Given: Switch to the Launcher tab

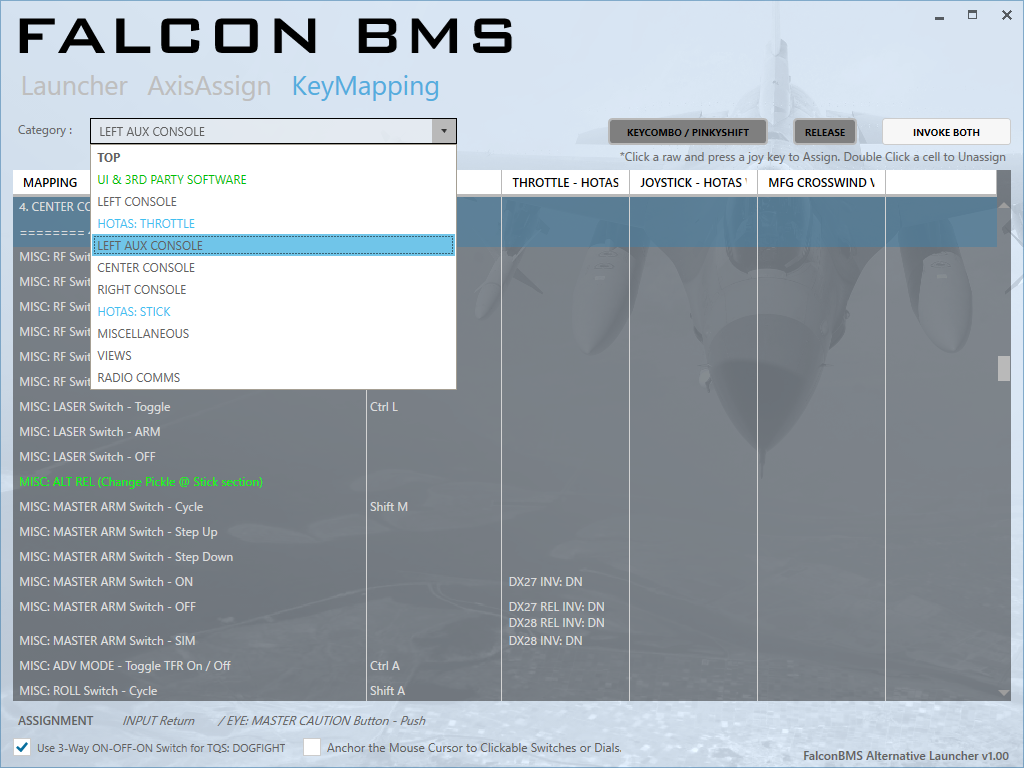Looking at the screenshot, I should pos(74,86).
